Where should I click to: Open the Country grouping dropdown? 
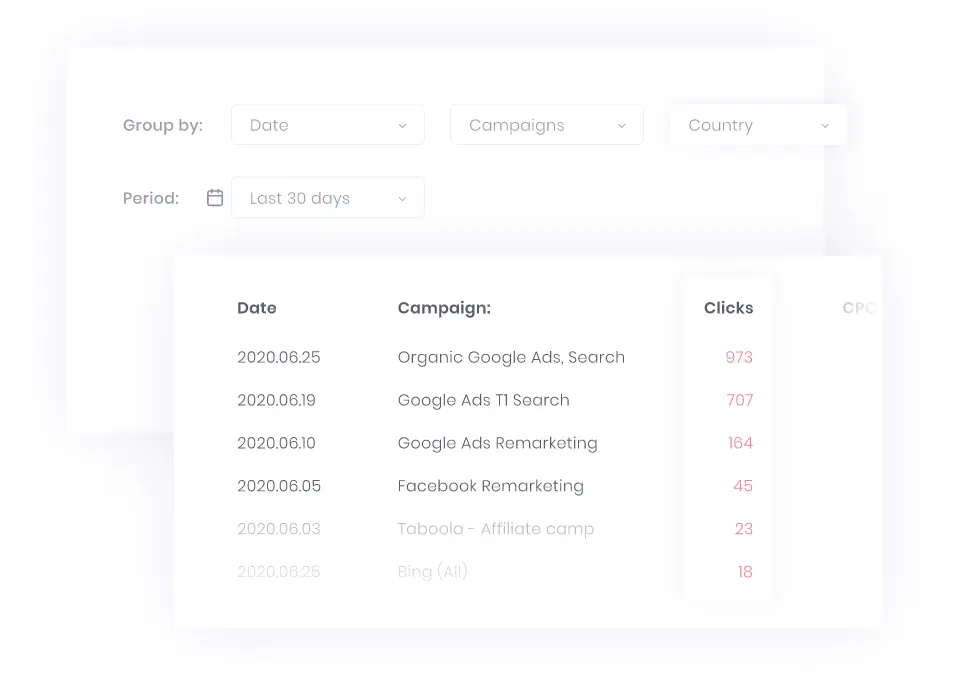pos(757,125)
